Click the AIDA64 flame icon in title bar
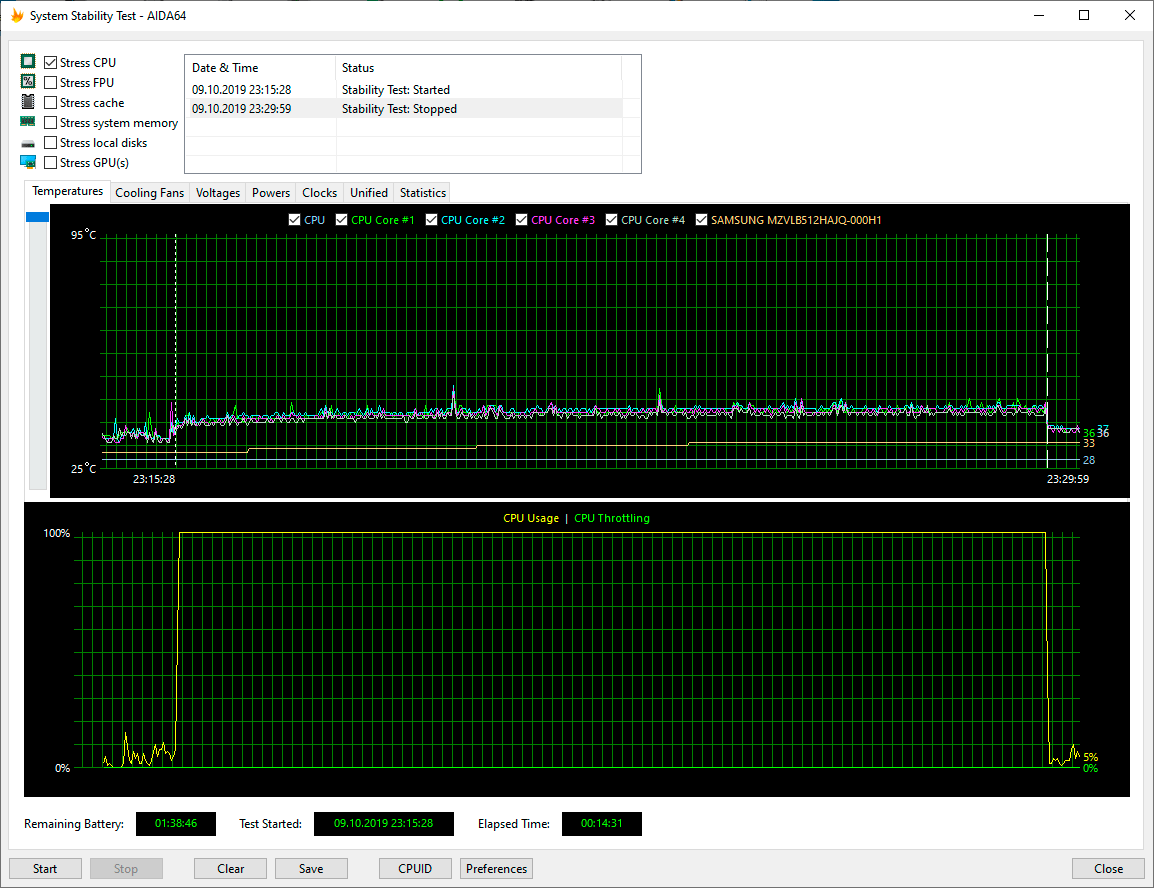1154x888 pixels. (16, 15)
